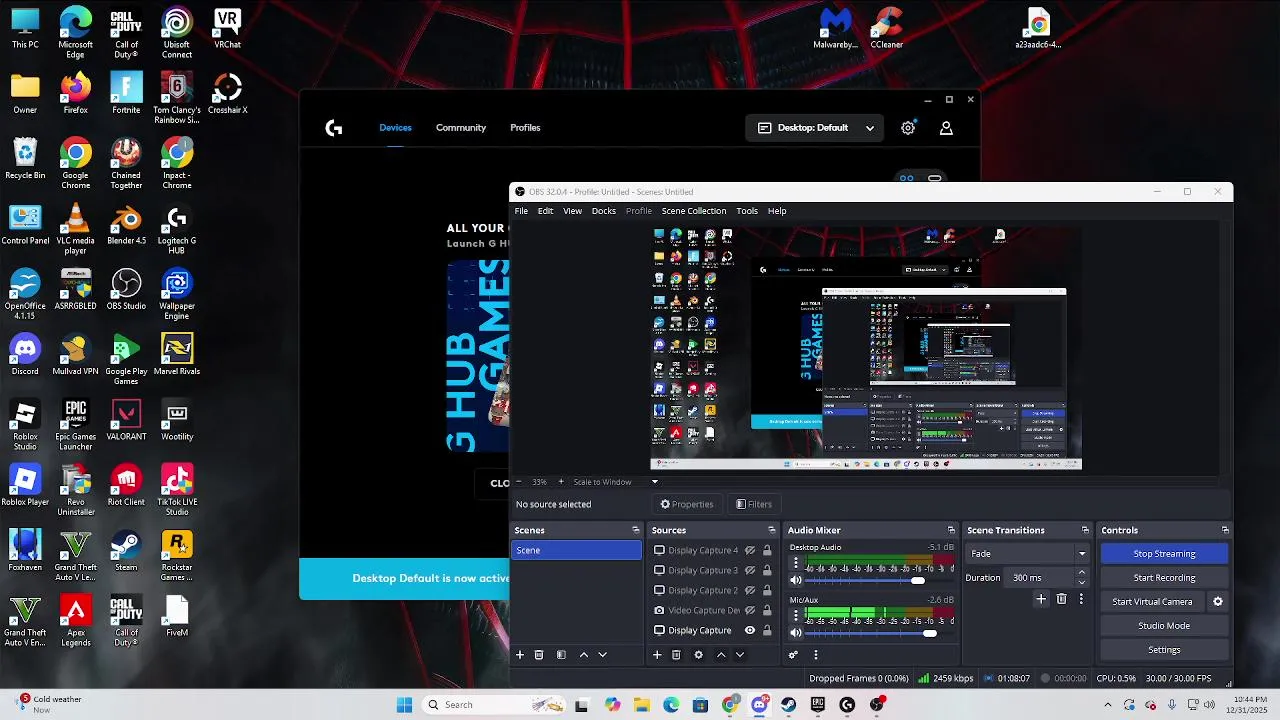Add a new source with Sources plus icon

pos(657,655)
